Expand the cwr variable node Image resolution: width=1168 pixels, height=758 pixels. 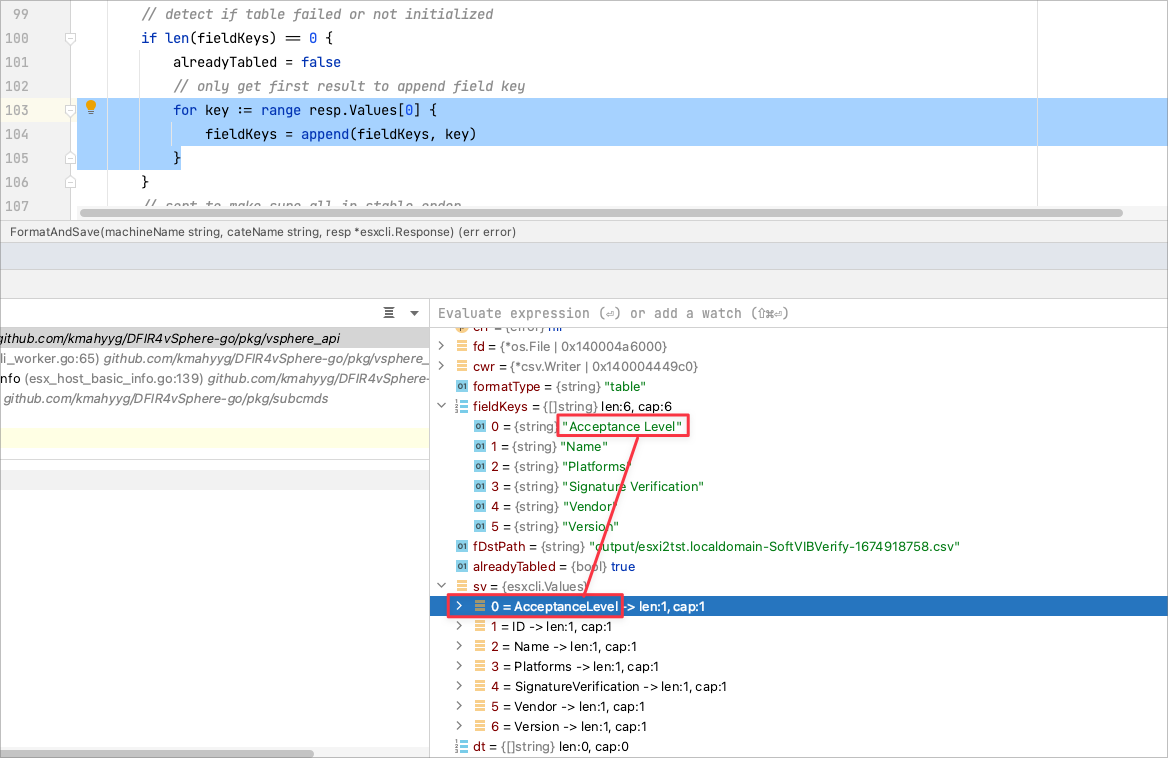pyautogui.click(x=441, y=366)
